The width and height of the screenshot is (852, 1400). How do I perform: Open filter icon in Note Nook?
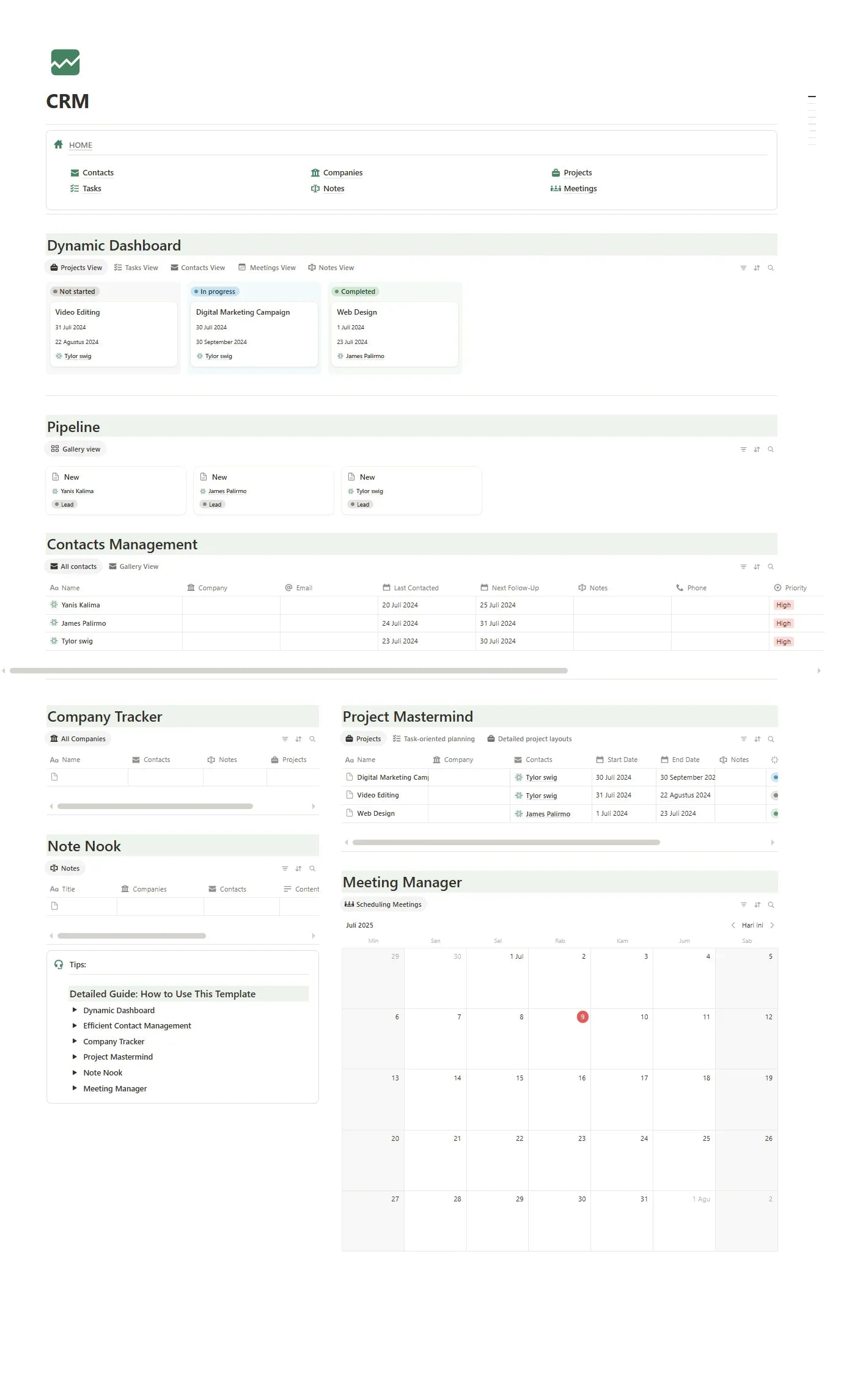285,868
